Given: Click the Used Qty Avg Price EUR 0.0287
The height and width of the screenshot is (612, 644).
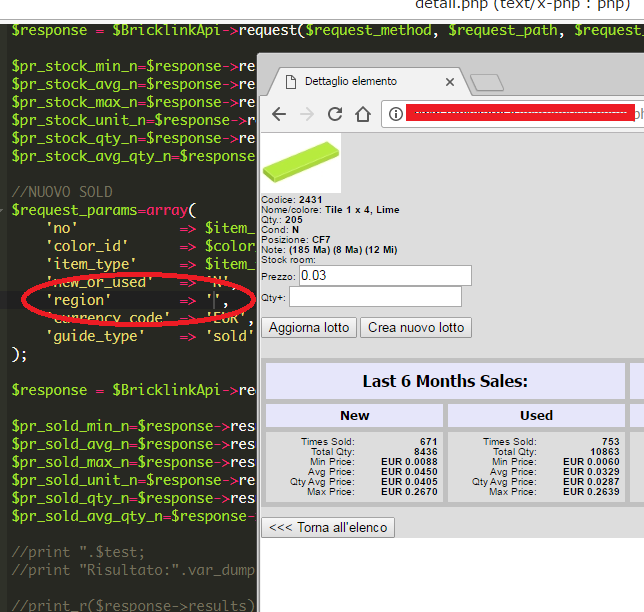Looking at the screenshot, I should point(591,481).
